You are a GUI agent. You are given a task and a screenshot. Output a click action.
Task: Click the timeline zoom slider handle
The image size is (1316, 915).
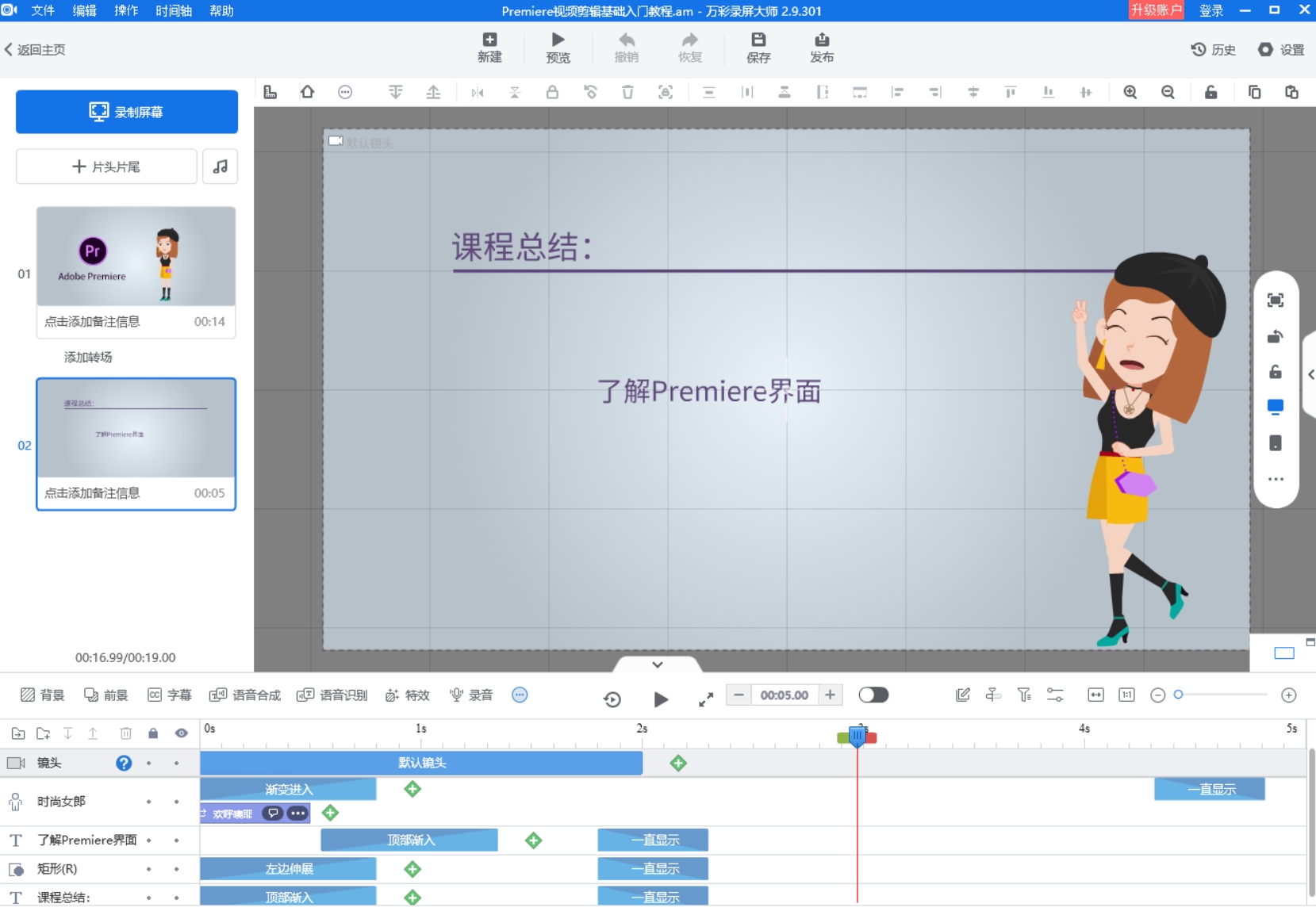1179,695
